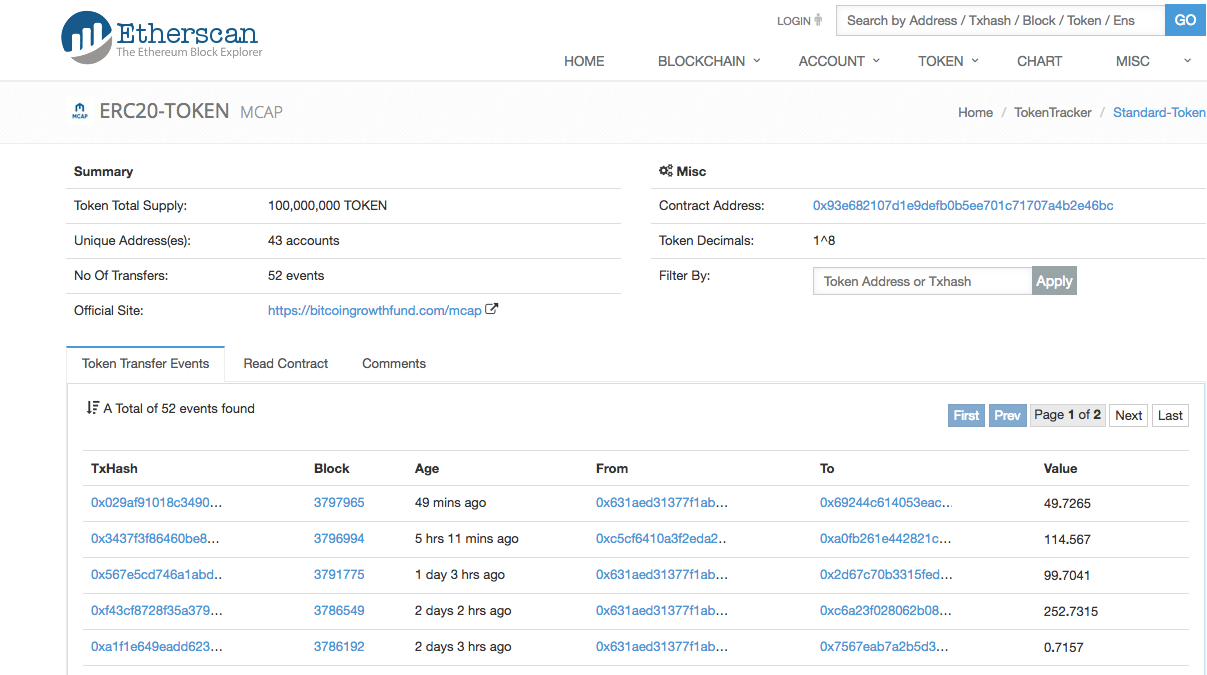
Task: Open transaction 0x3437f3f86460be8
Action: pyautogui.click(x=155, y=539)
